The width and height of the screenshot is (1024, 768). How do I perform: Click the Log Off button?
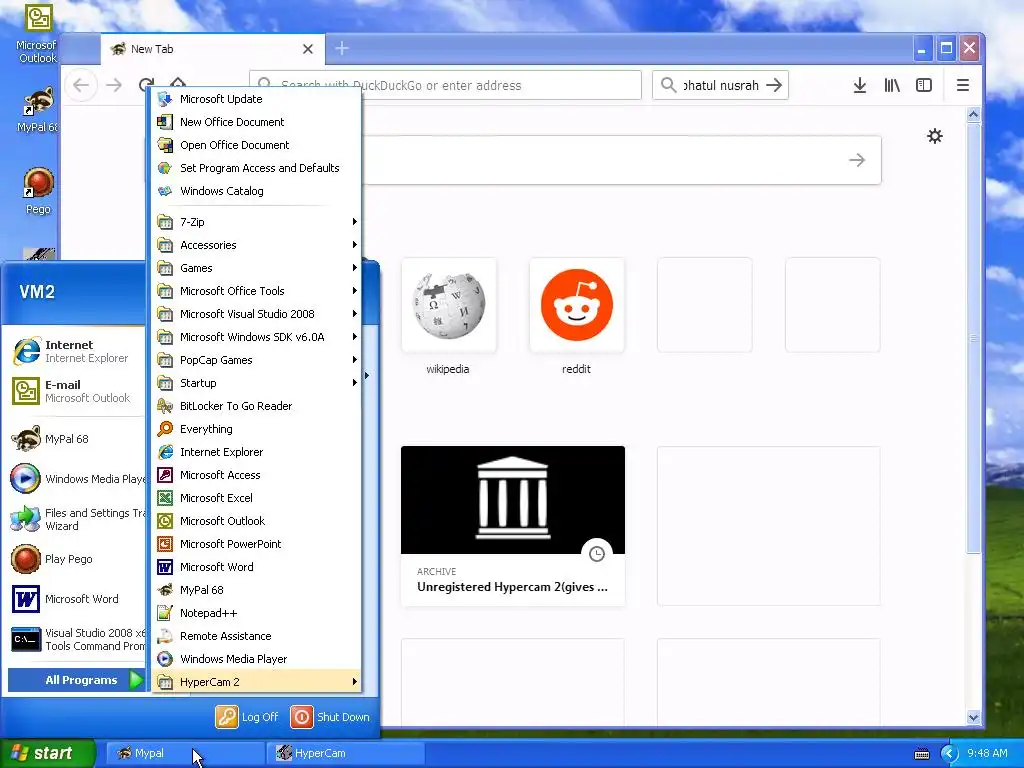pyautogui.click(x=248, y=716)
